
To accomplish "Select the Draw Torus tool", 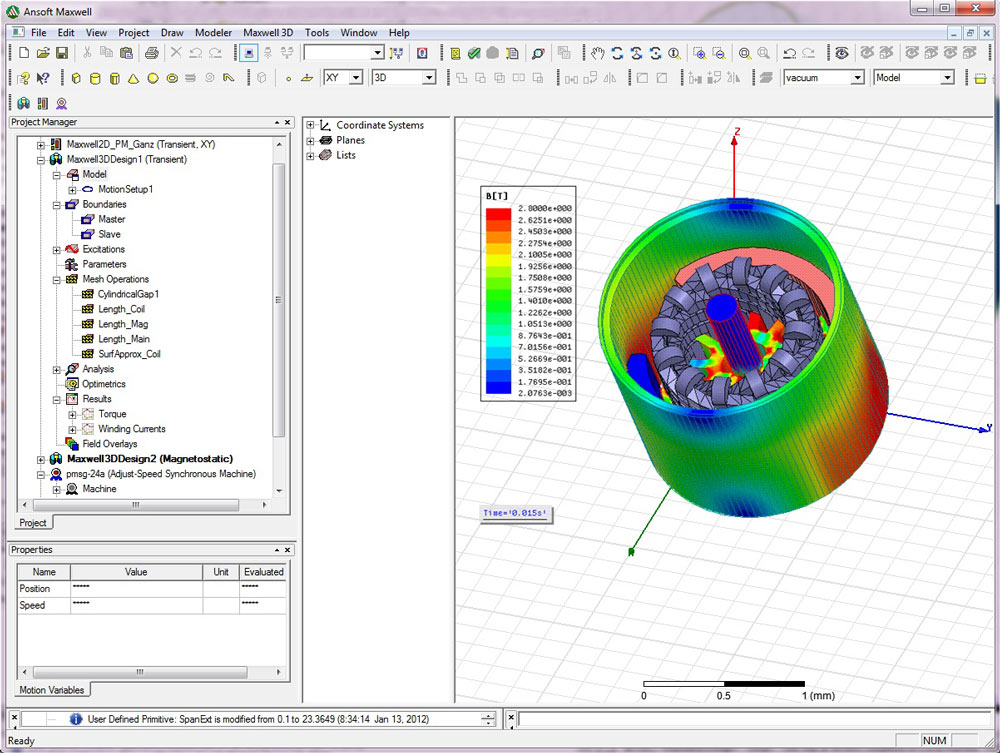I will point(170,77).
